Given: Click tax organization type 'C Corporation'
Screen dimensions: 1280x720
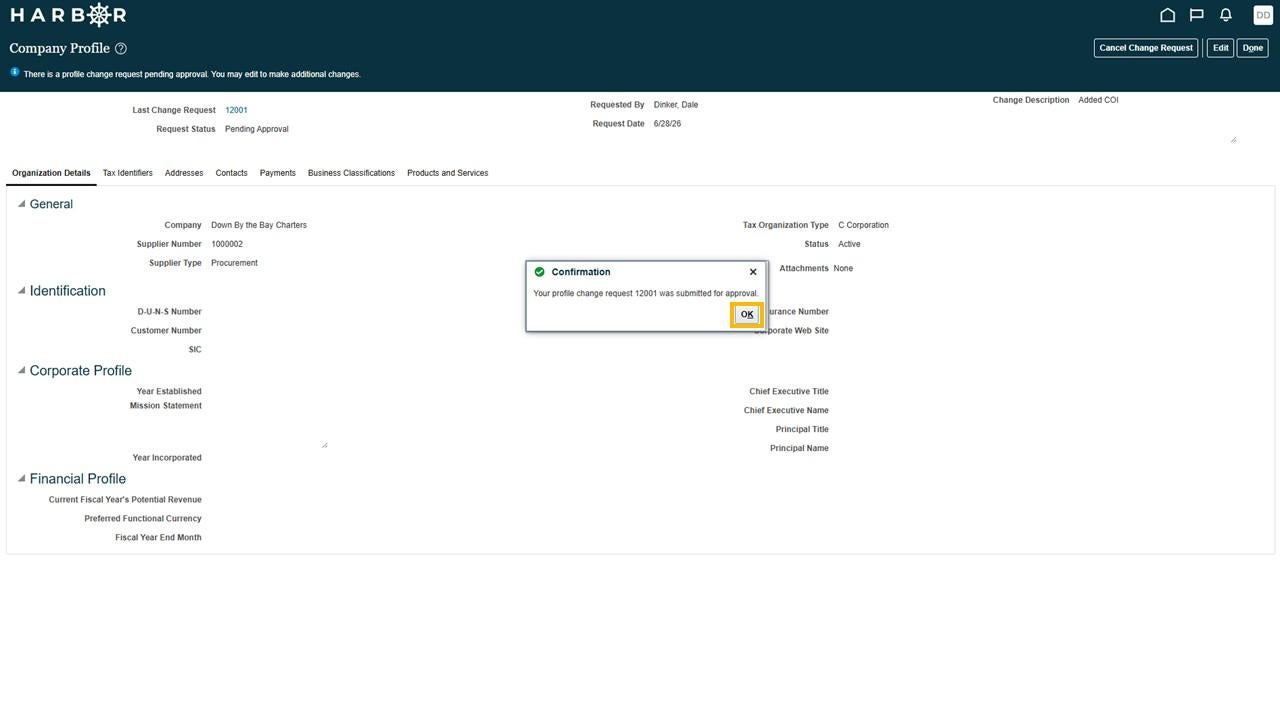Looking at the screenshot, I should pos(863,225).
